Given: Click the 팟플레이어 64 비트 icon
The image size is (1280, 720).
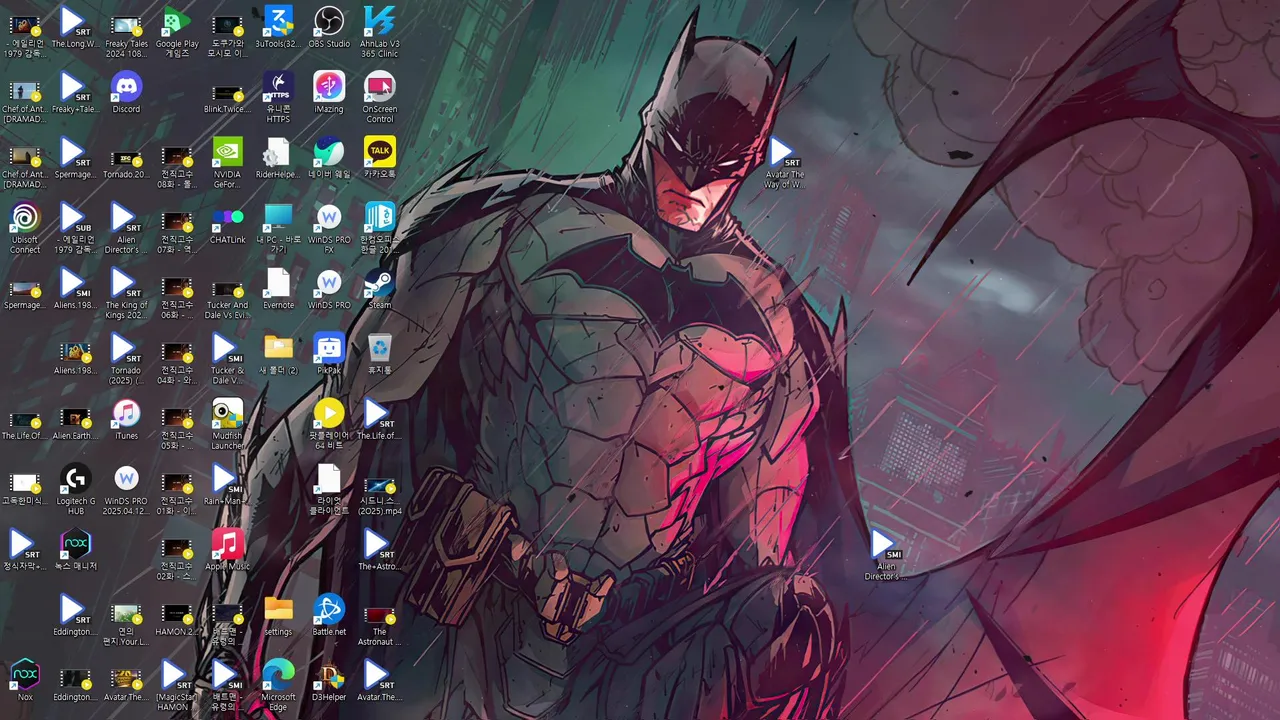Looking at the screenshot, I should click(329, 425).
